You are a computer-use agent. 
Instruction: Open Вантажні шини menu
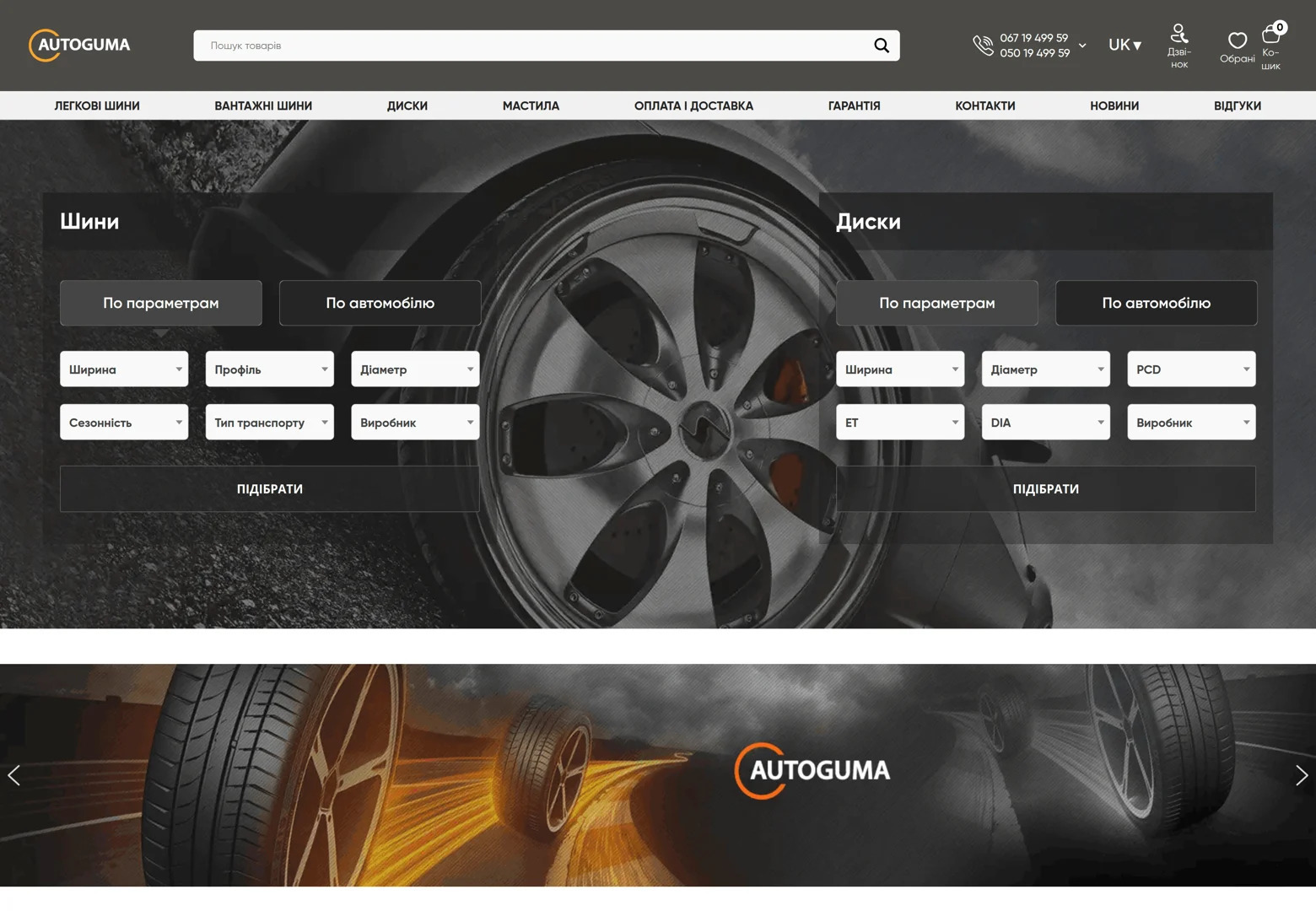(x=263, y=106)
